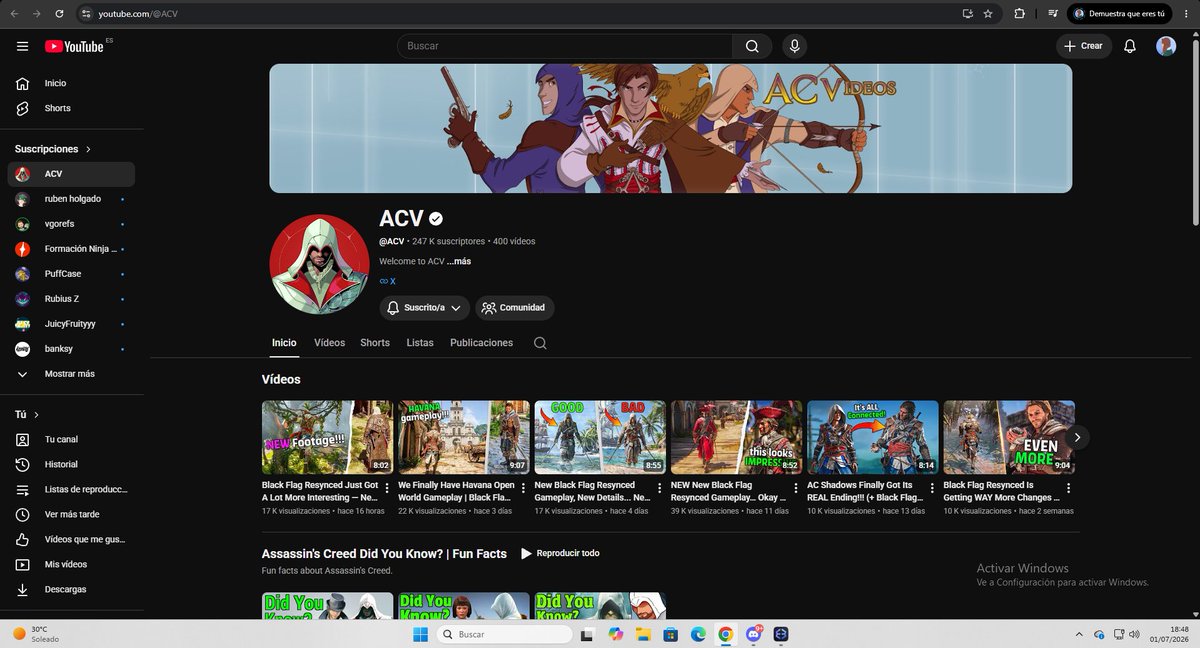
Task: Open PuffCase subscription channel
Action: (x=71, y=273)
